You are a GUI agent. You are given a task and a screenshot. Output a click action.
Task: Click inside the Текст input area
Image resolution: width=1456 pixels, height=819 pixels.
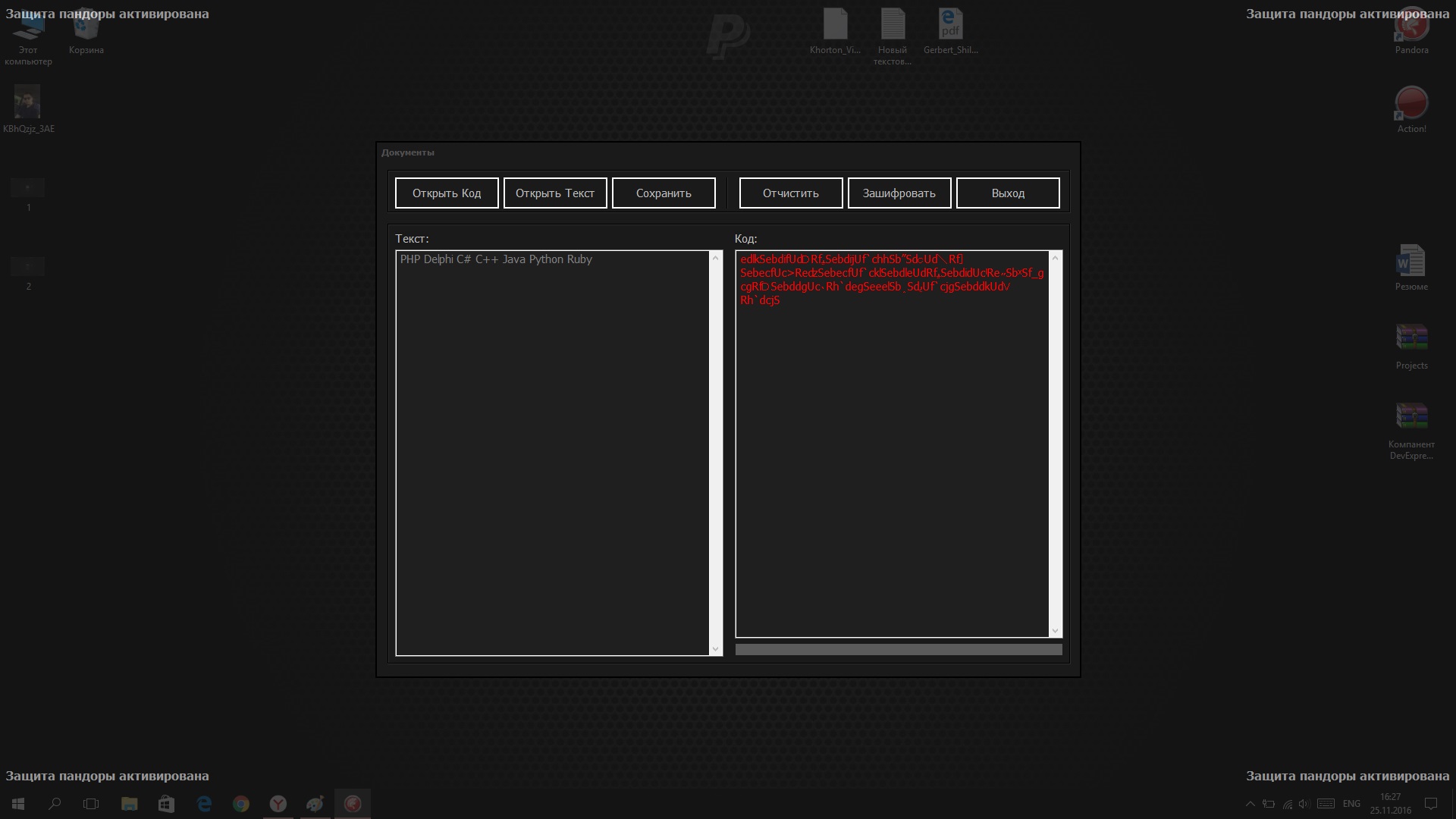pyautogui.click(x=552, y=455)
